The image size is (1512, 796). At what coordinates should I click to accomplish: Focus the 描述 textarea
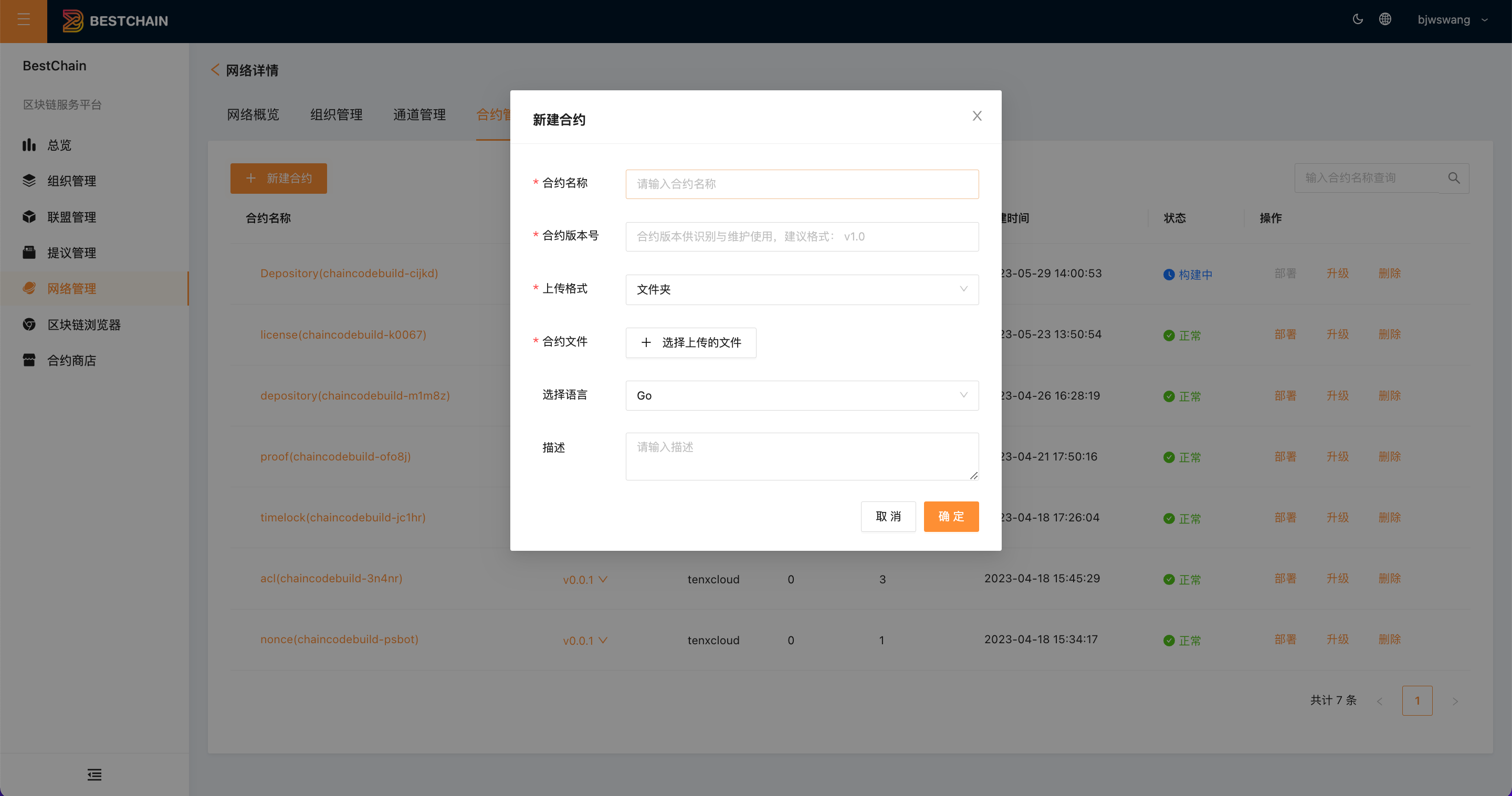tap(802, 457)
